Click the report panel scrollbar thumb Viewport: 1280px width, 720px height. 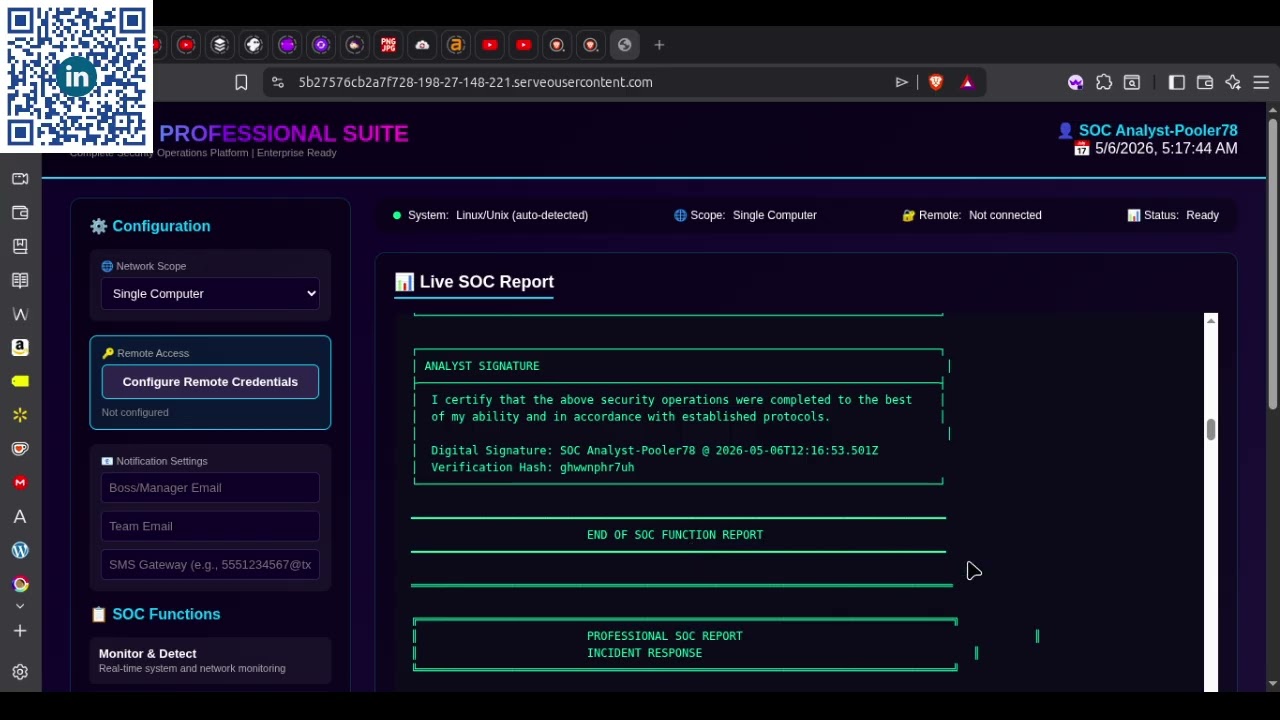click(x=1211, y=430)
